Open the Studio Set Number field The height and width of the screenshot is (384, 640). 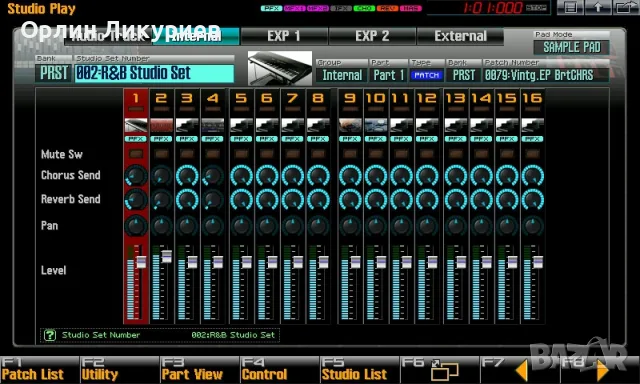click(154, 73)
